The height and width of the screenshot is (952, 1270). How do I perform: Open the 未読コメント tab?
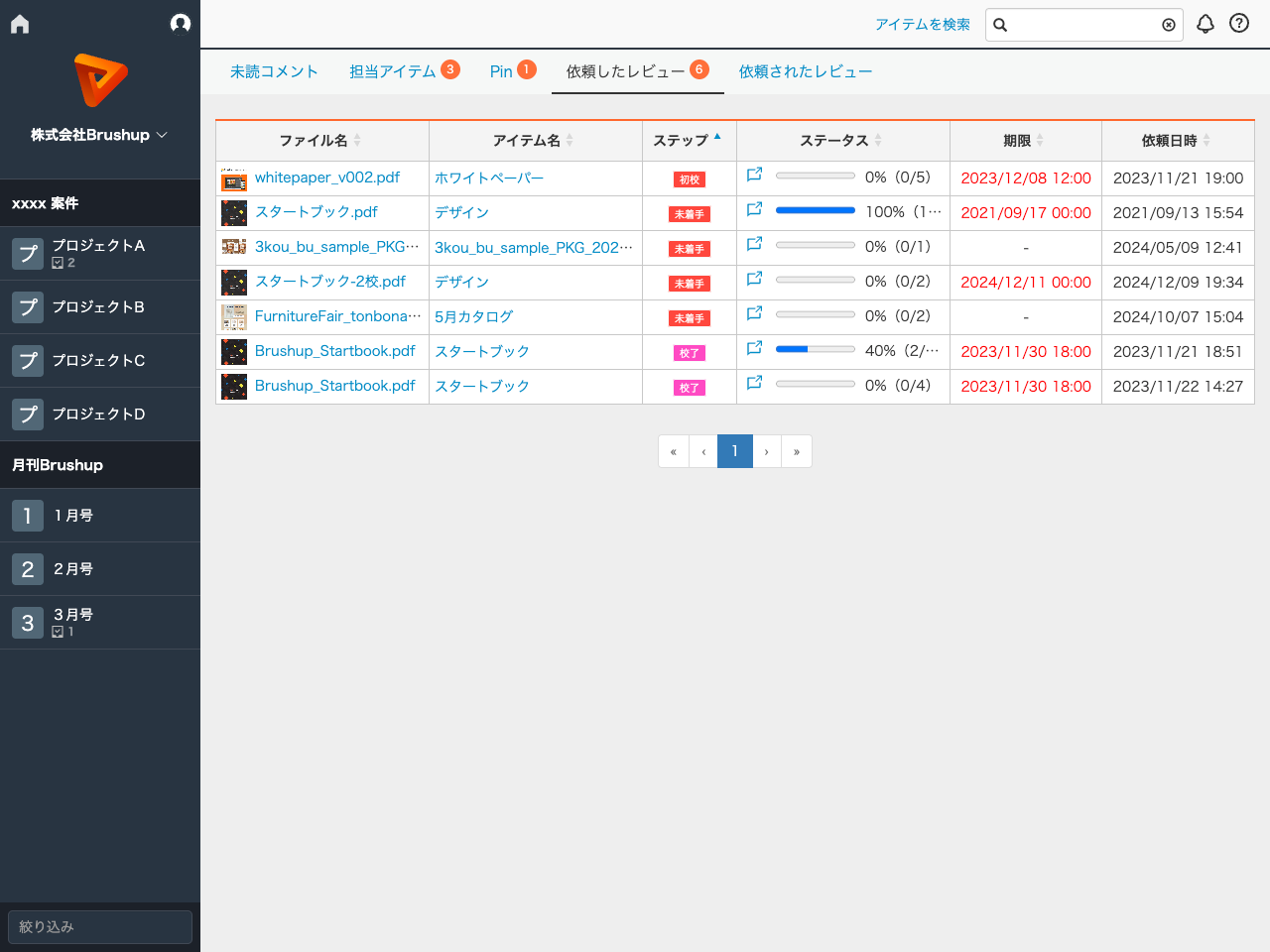(275, 70)
